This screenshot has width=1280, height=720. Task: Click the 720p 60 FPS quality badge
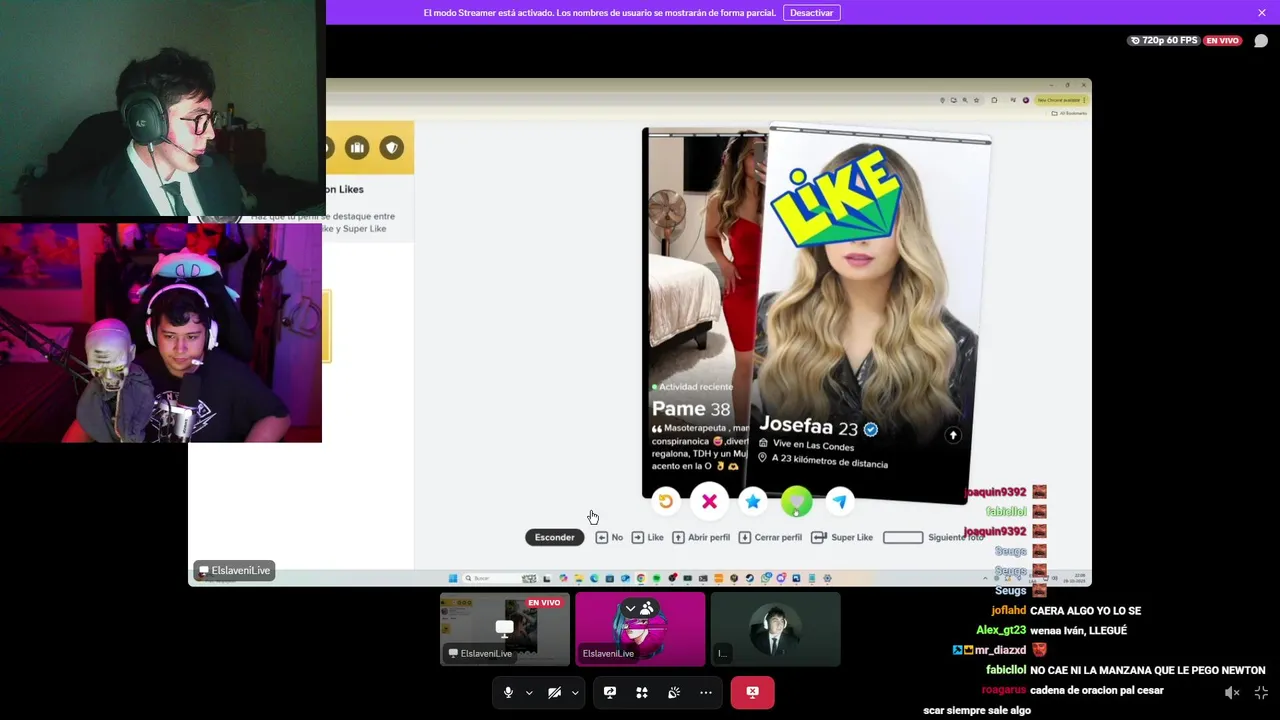1163,41
